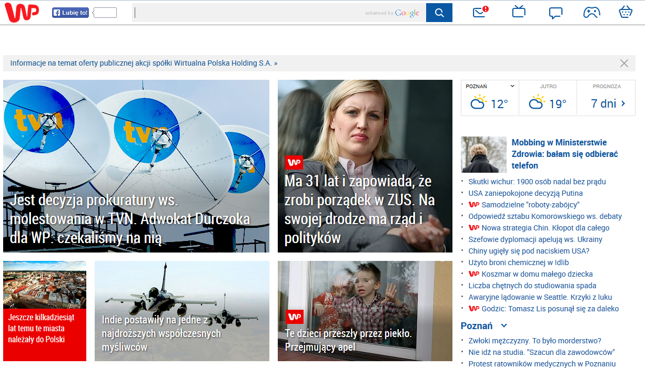645x368 pixels.
Task: Open 'Szefowie dyplomacji apelują ws. Ukrainy'
Action: (x=535, y=239)
